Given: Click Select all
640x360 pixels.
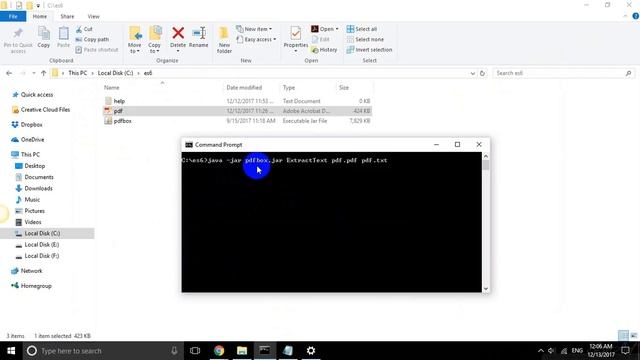Looking at the screenshot, I should coord(362,29).
